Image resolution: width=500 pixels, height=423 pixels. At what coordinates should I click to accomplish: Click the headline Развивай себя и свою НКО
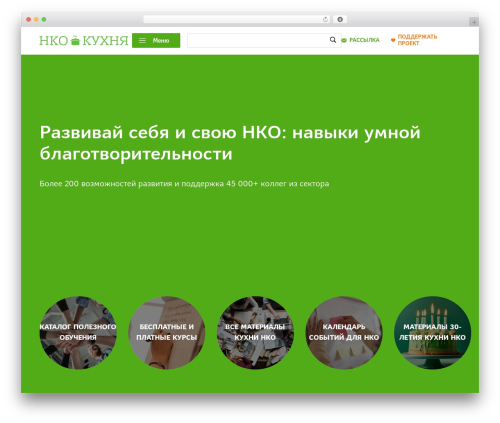pyautogui.click(x=230, y=143)
